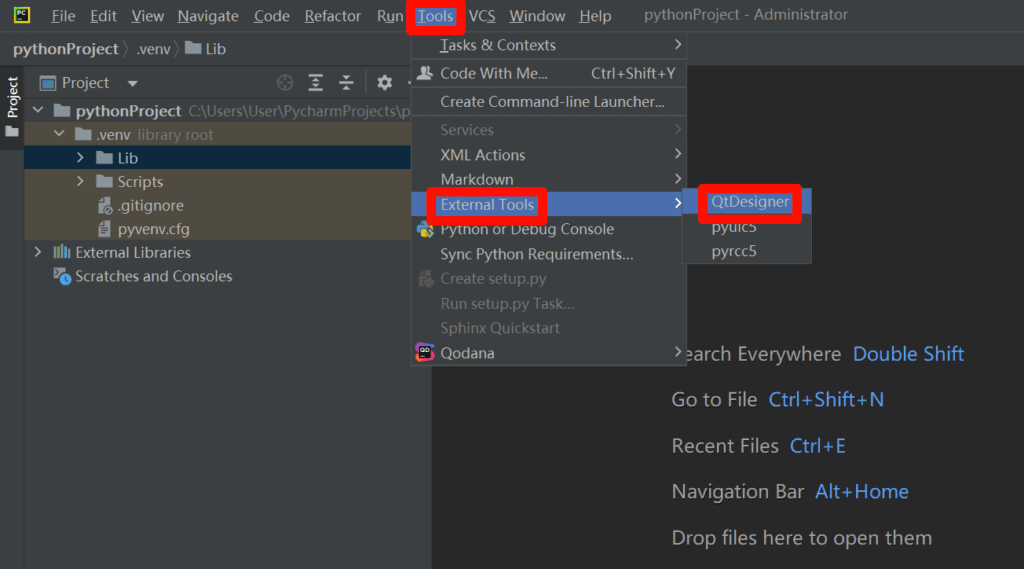Click the Alt+Home shortcut text
The image size is (1024, 569).
tap(862, 491)
